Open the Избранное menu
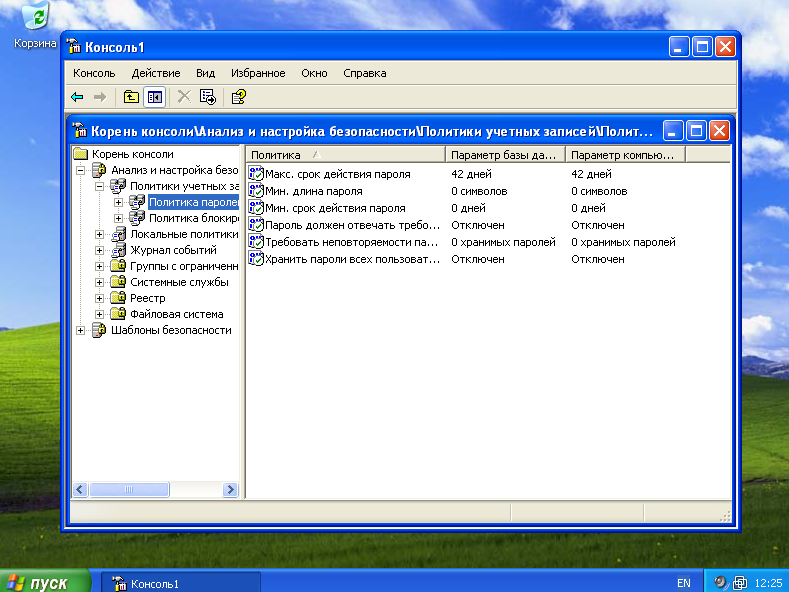Image resolution: width=789 pixels, height=592 pixels. pos(258,73)
